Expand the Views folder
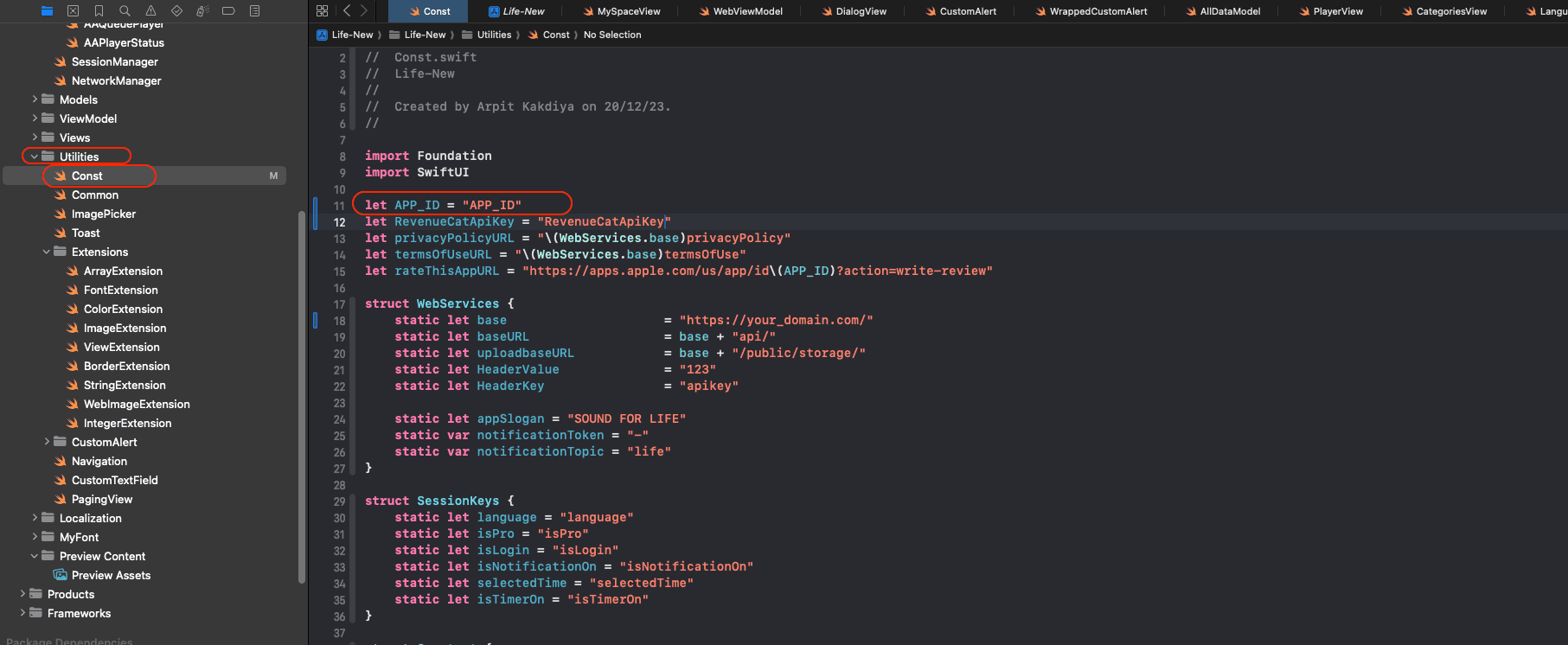The image size is (1568, 645). (35, 137)
